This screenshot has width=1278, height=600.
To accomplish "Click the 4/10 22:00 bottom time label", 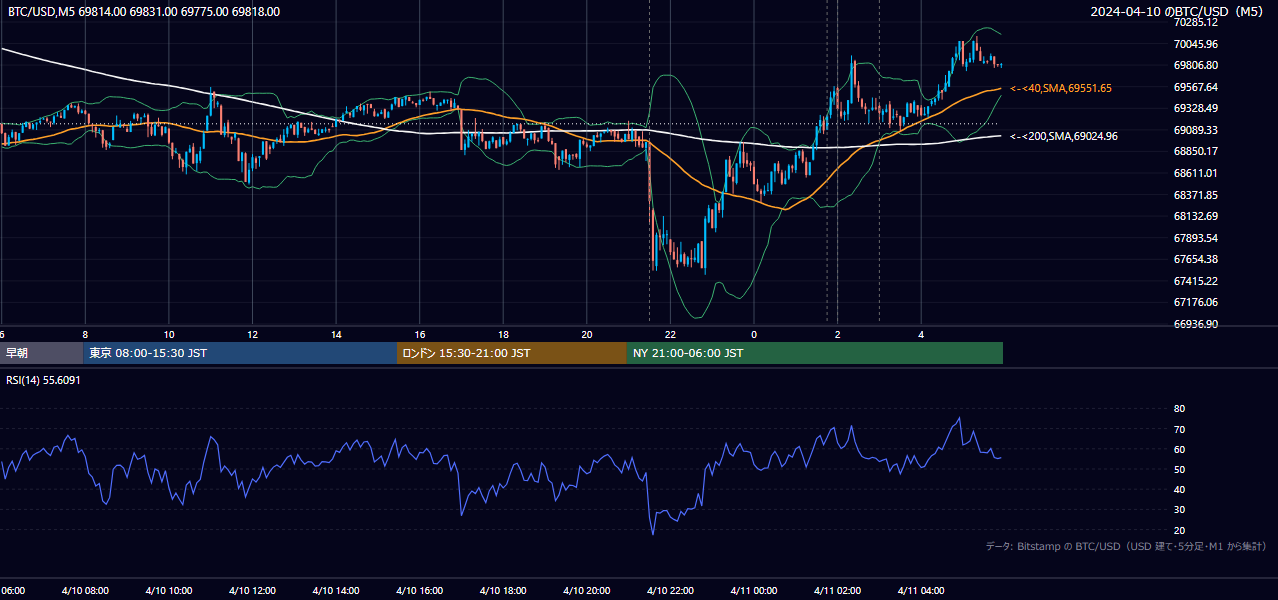I will click(670, 591).
